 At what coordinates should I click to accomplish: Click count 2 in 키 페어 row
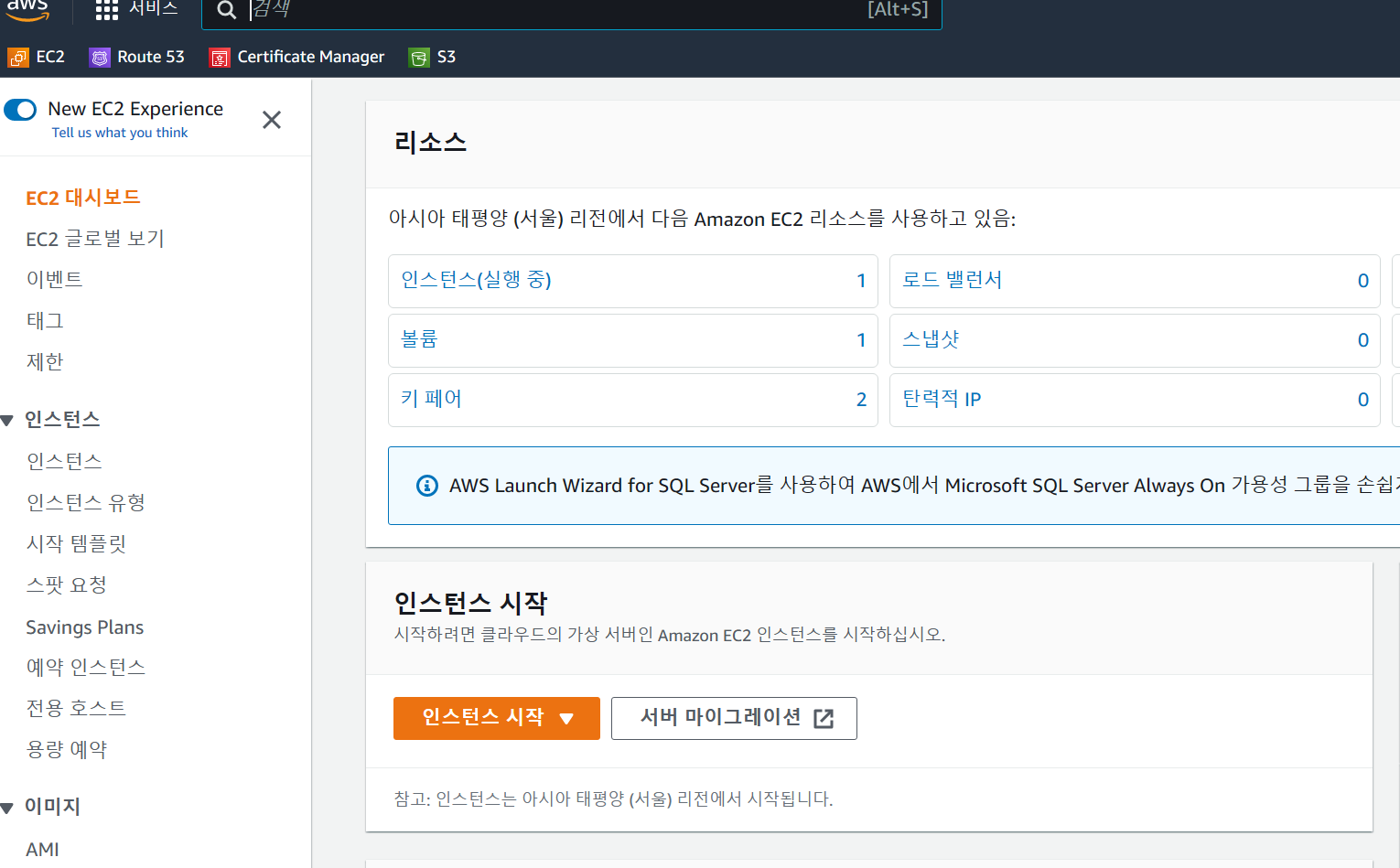click(x=861, y=400)
